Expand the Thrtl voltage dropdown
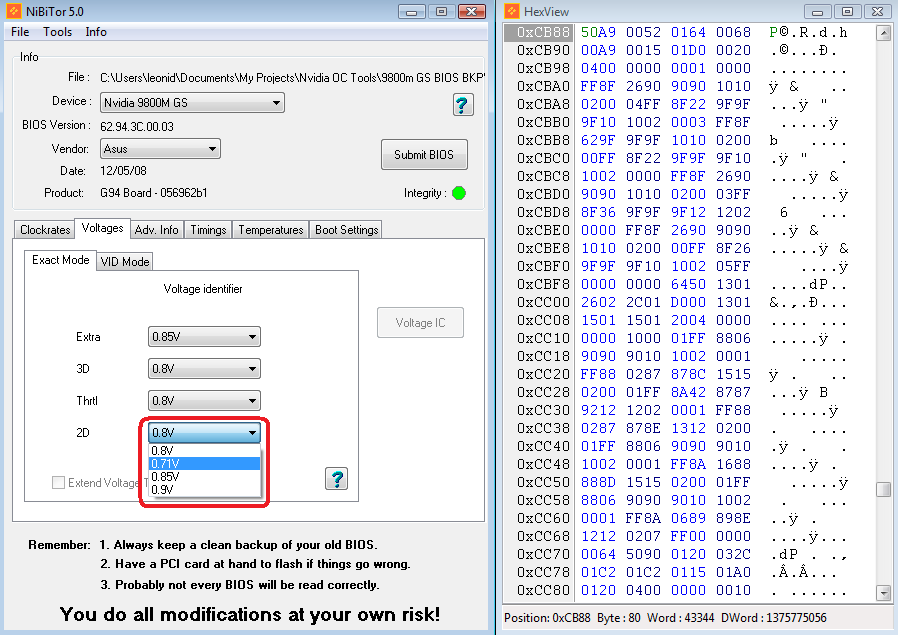 pyautogui.click(x=204, y=401)
